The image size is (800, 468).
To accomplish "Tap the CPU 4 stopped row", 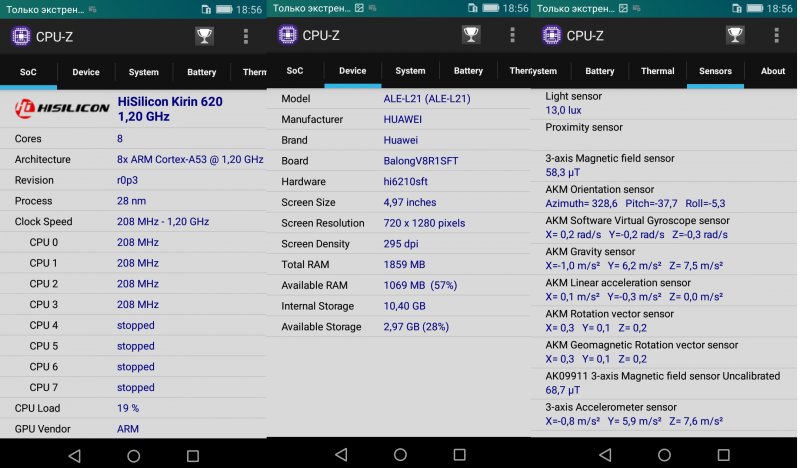I will (133, 325).
